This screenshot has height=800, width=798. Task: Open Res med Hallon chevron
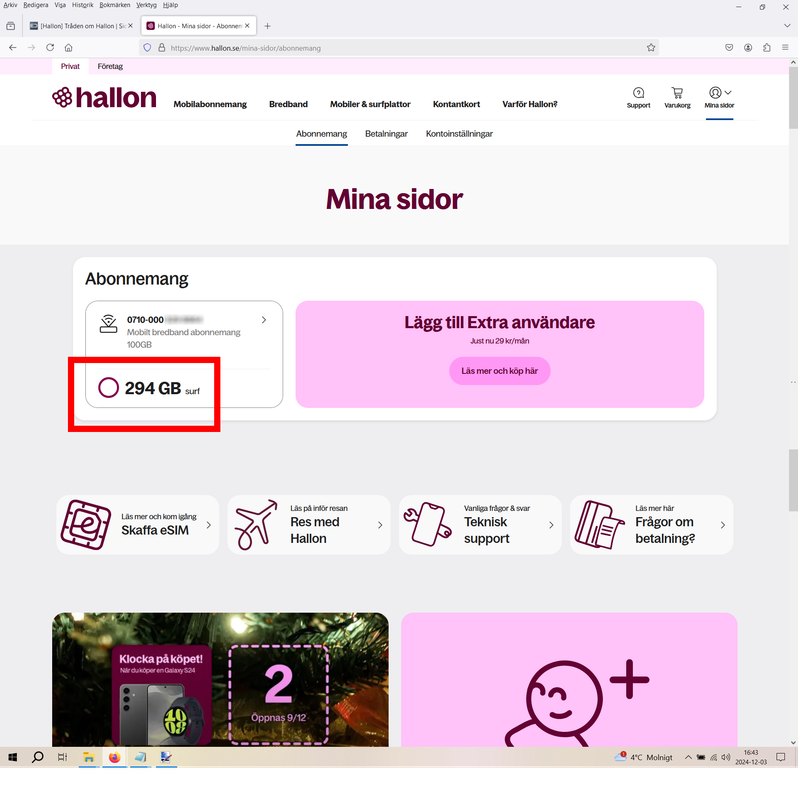pyautogui.click(x=380, y=524)
